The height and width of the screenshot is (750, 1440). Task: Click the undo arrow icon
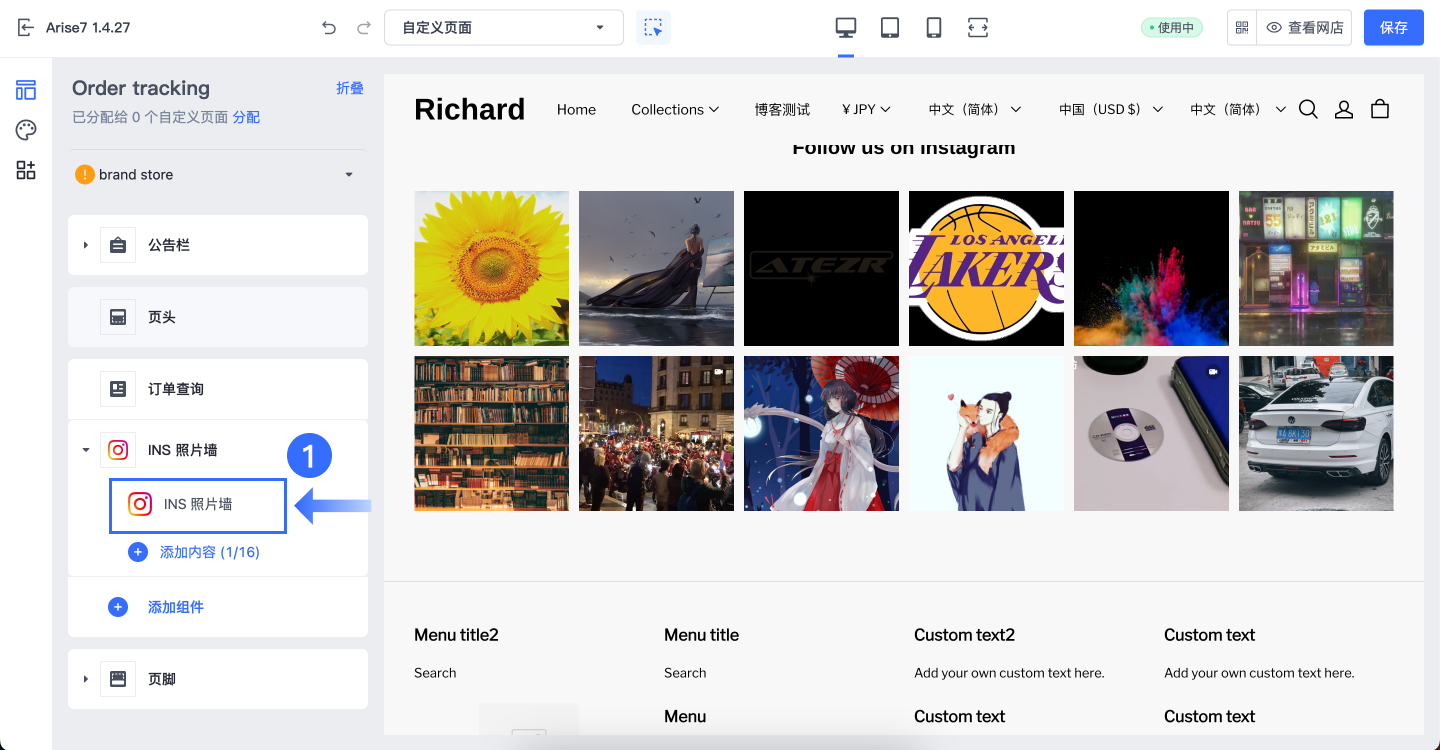[329, 28]
